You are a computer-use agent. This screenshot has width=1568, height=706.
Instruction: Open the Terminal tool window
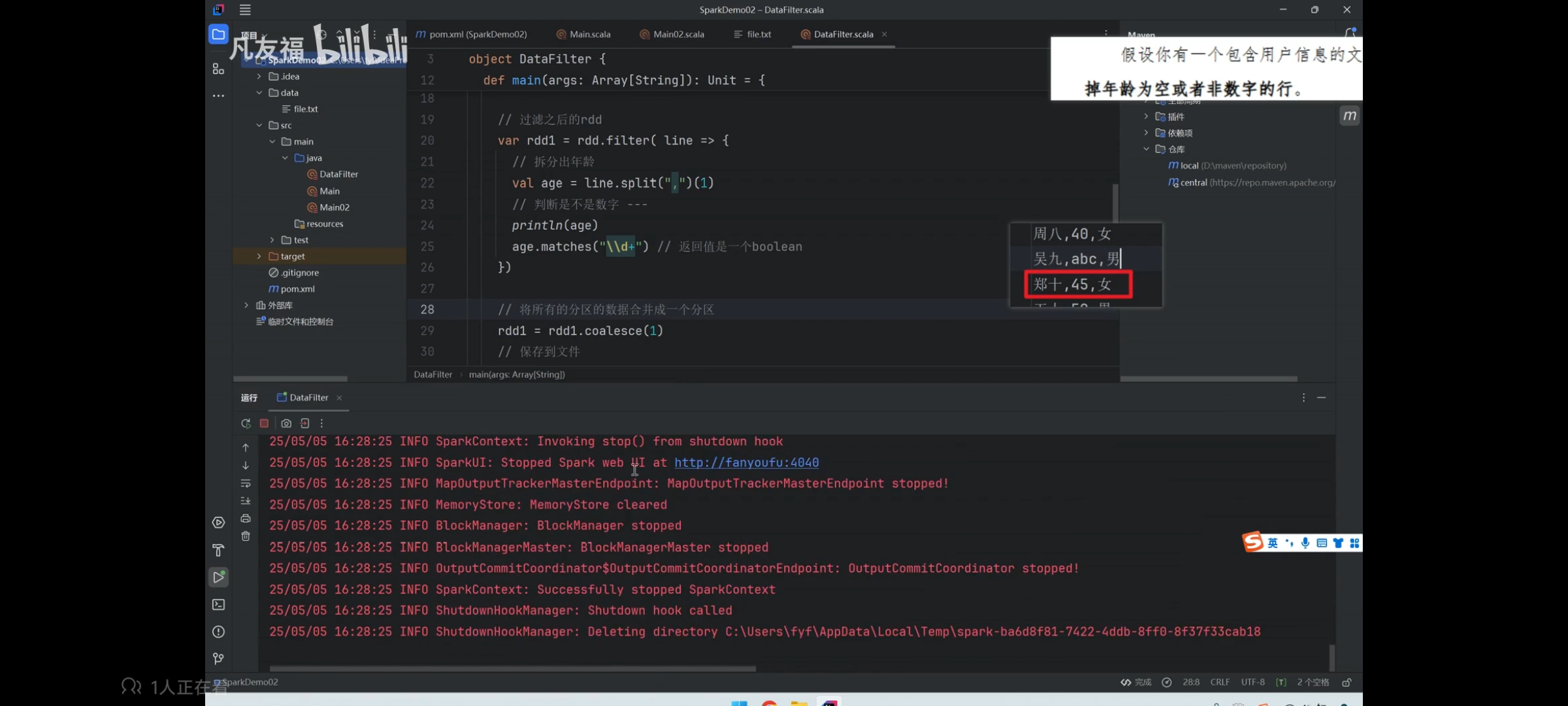[x=219, y=605]
